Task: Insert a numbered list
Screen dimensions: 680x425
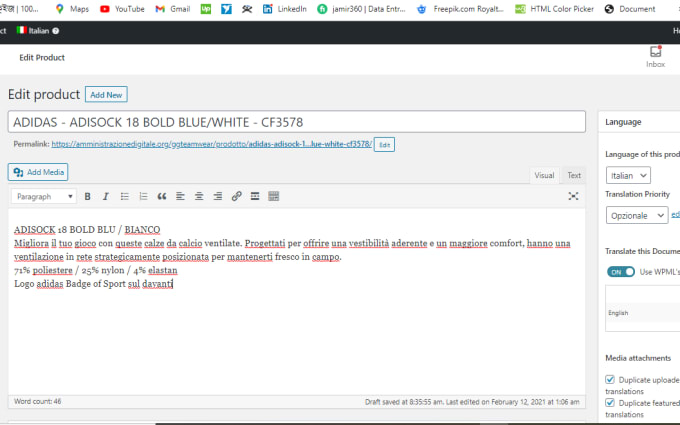Action: coord(143,196)
